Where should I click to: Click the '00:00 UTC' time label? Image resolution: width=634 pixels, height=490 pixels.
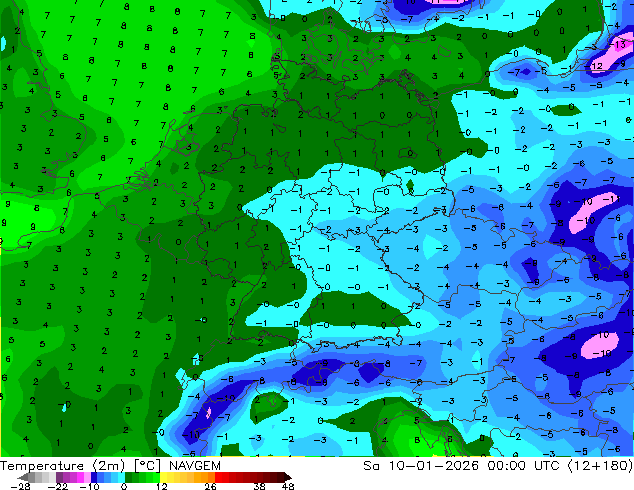(523, 466)
